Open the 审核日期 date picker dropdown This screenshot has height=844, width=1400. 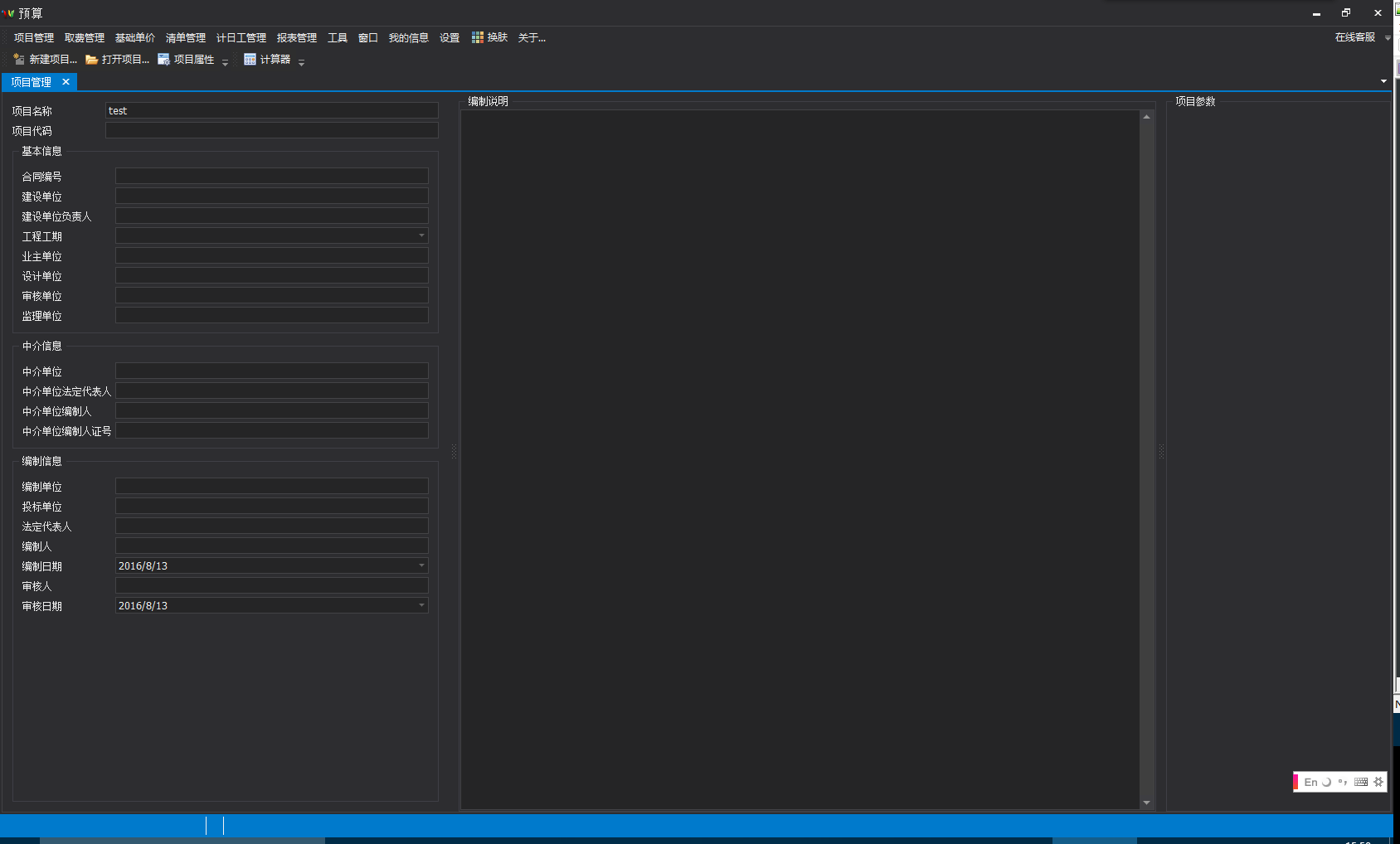click(421, 605)
